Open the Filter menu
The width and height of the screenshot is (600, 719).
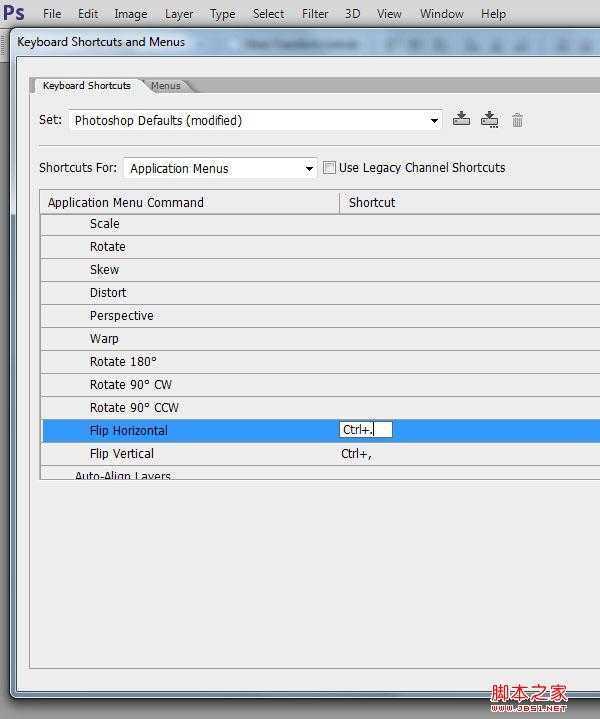315,14
